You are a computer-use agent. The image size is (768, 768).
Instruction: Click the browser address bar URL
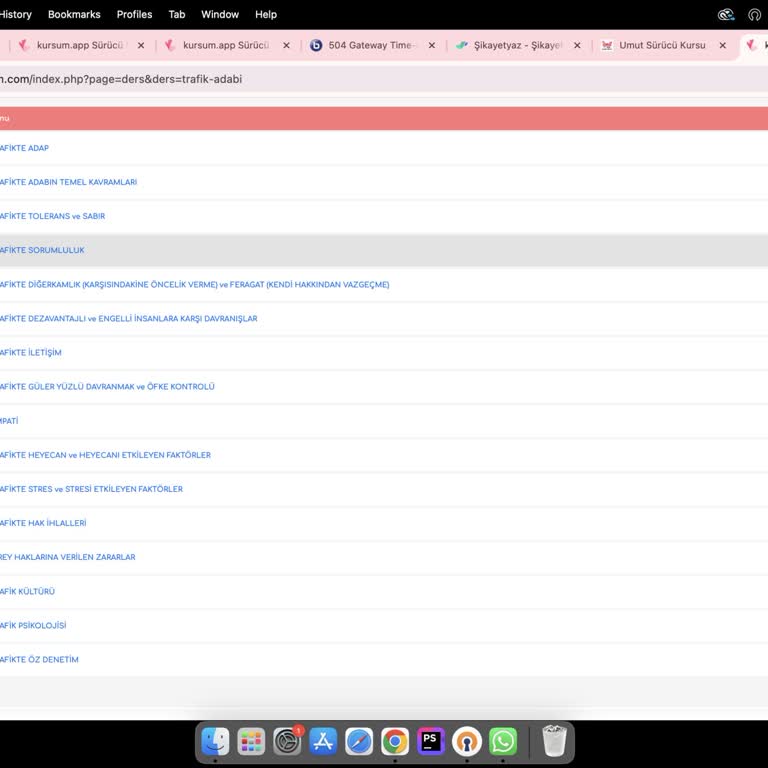[x=121, y=79]
